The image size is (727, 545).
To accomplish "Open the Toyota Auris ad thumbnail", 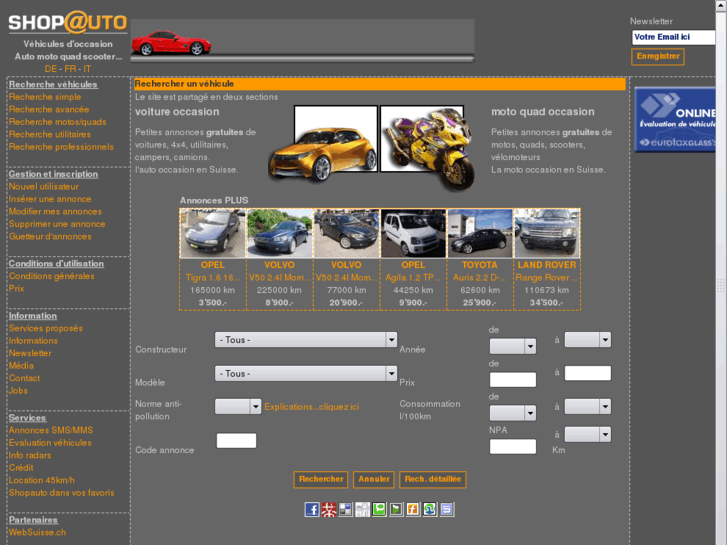I will pyautogui.click(x=480, y=233).
